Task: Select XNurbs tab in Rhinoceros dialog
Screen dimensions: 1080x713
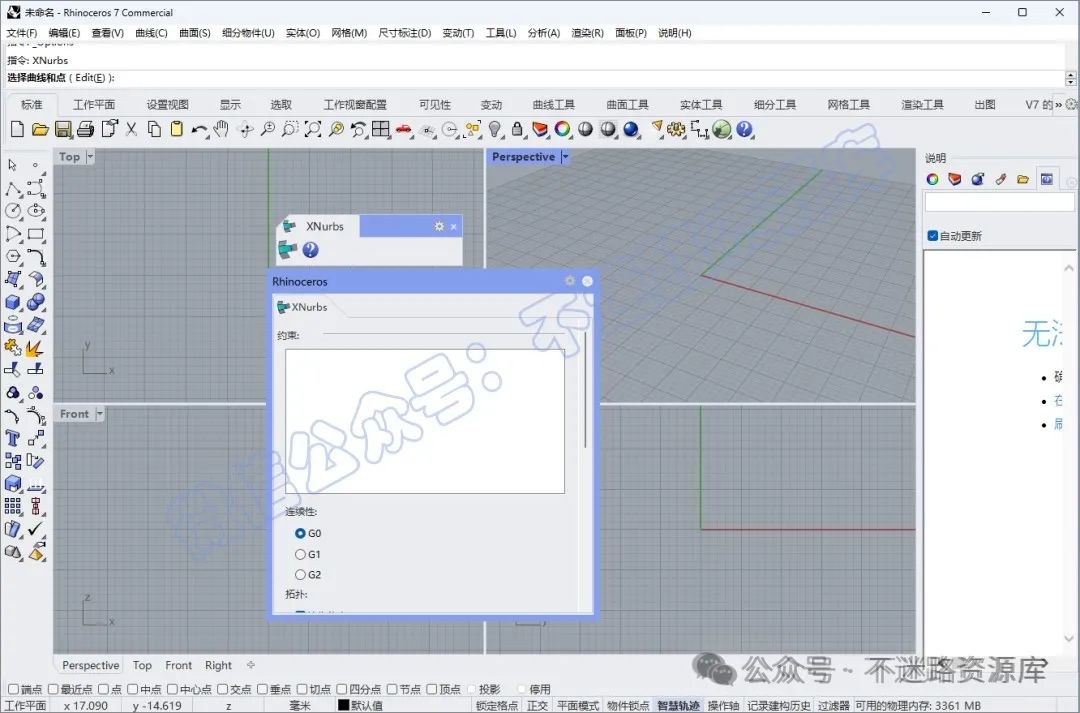Action: click(302, 307)
